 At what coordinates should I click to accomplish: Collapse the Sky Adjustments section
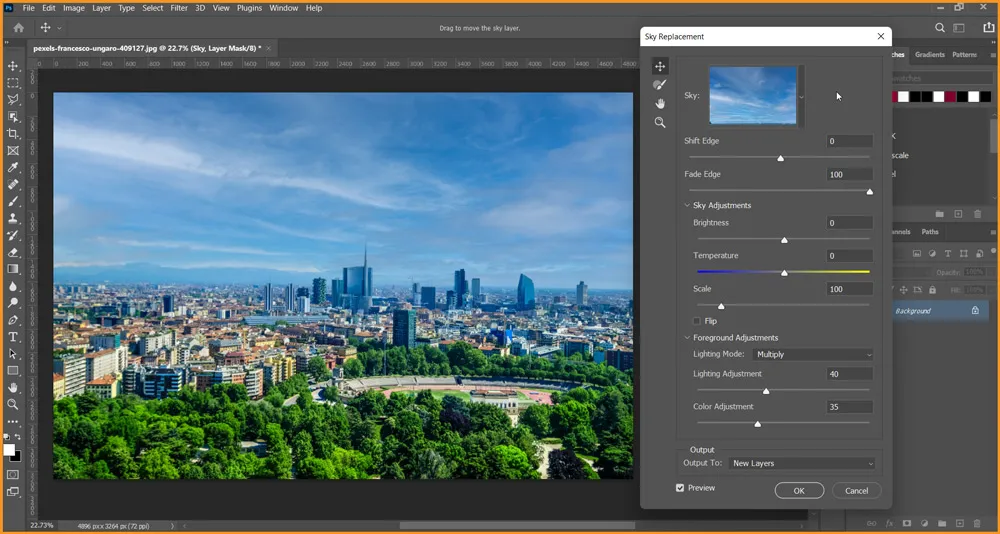687,205
